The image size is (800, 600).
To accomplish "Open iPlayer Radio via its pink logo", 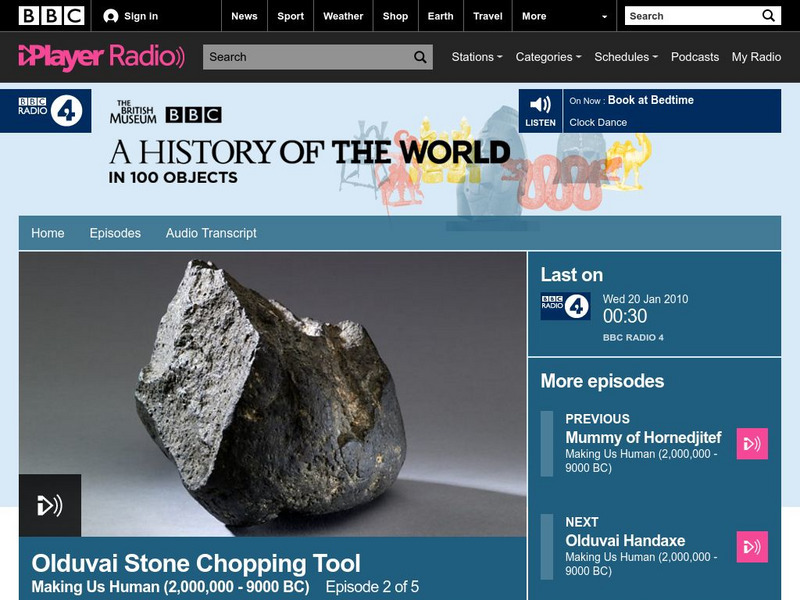I will pos(95,56).
